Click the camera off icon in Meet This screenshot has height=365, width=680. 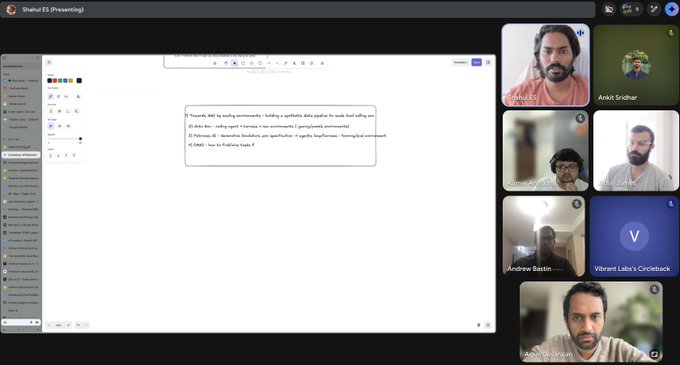click(x=609, y=9)
